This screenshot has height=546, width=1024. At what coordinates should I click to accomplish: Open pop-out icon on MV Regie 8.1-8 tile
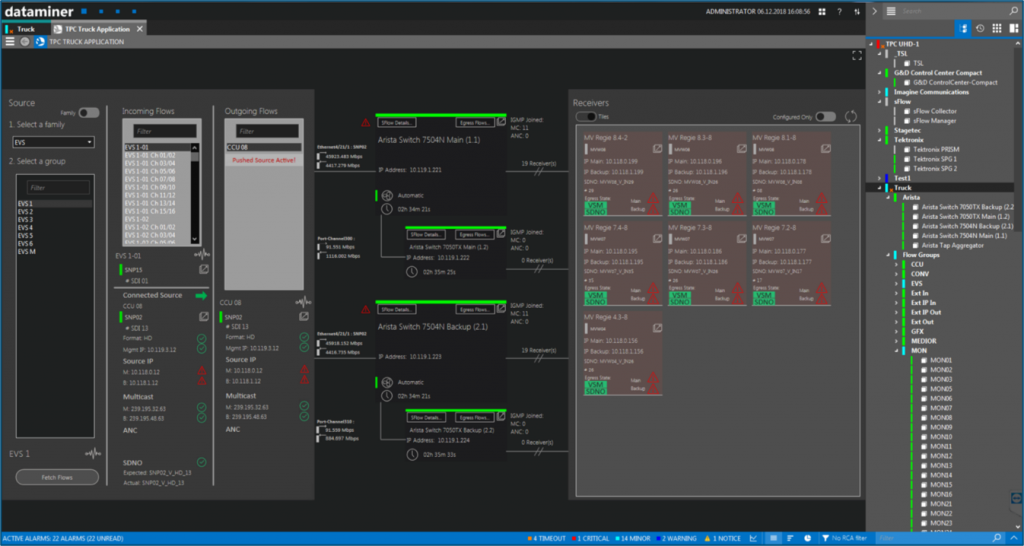826,149
